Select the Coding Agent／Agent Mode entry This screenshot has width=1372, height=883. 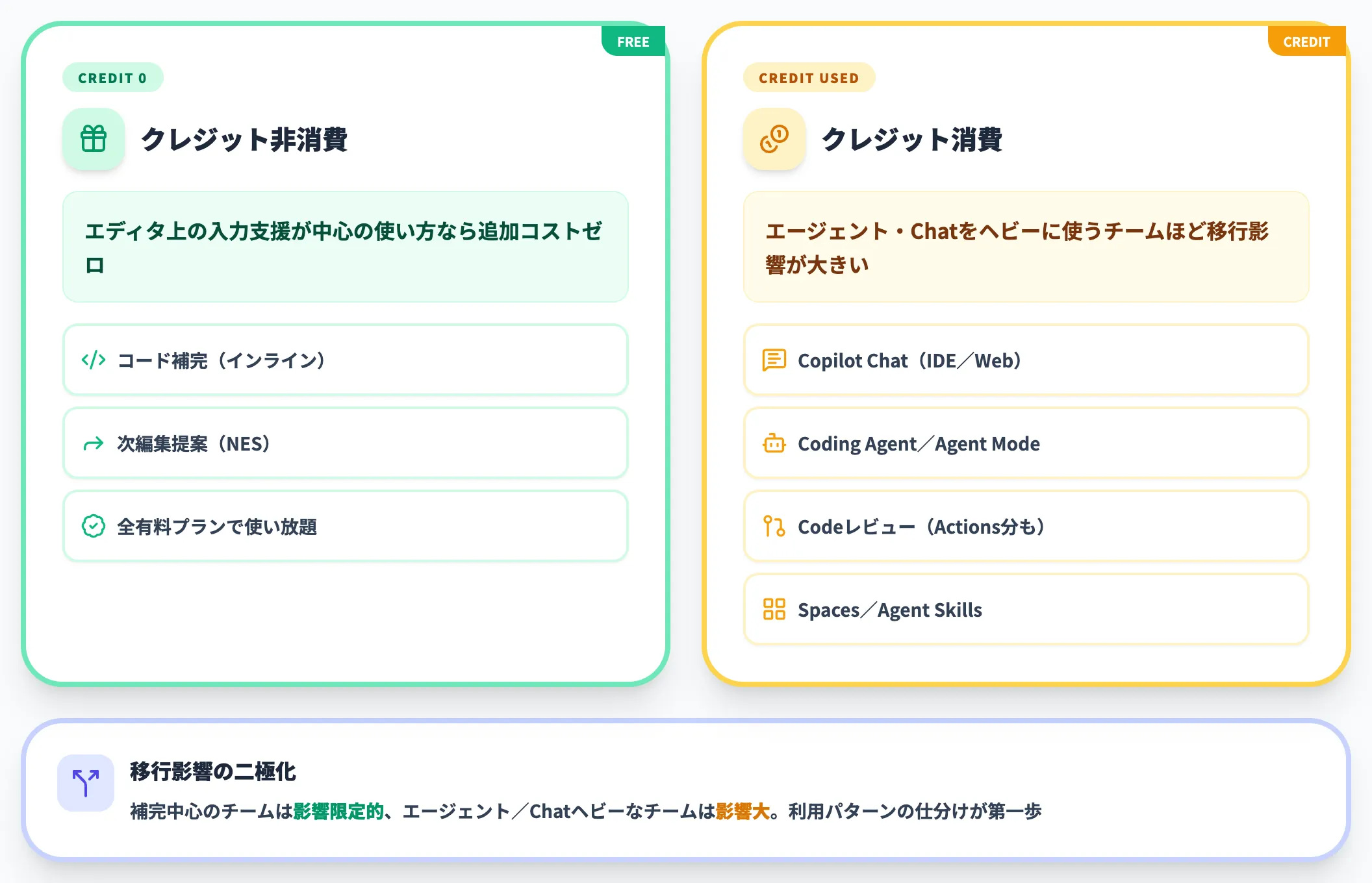click(1026, 444)
